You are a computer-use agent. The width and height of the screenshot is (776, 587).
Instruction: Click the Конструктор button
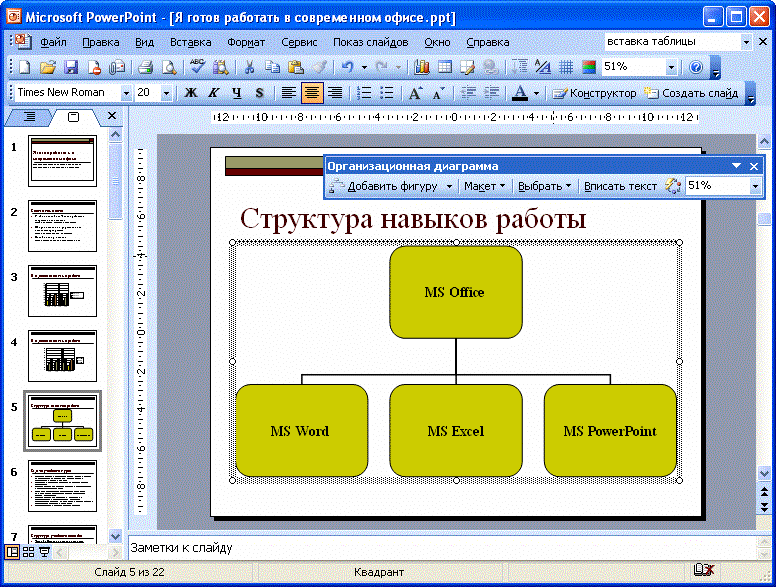[x=594, y=93]
